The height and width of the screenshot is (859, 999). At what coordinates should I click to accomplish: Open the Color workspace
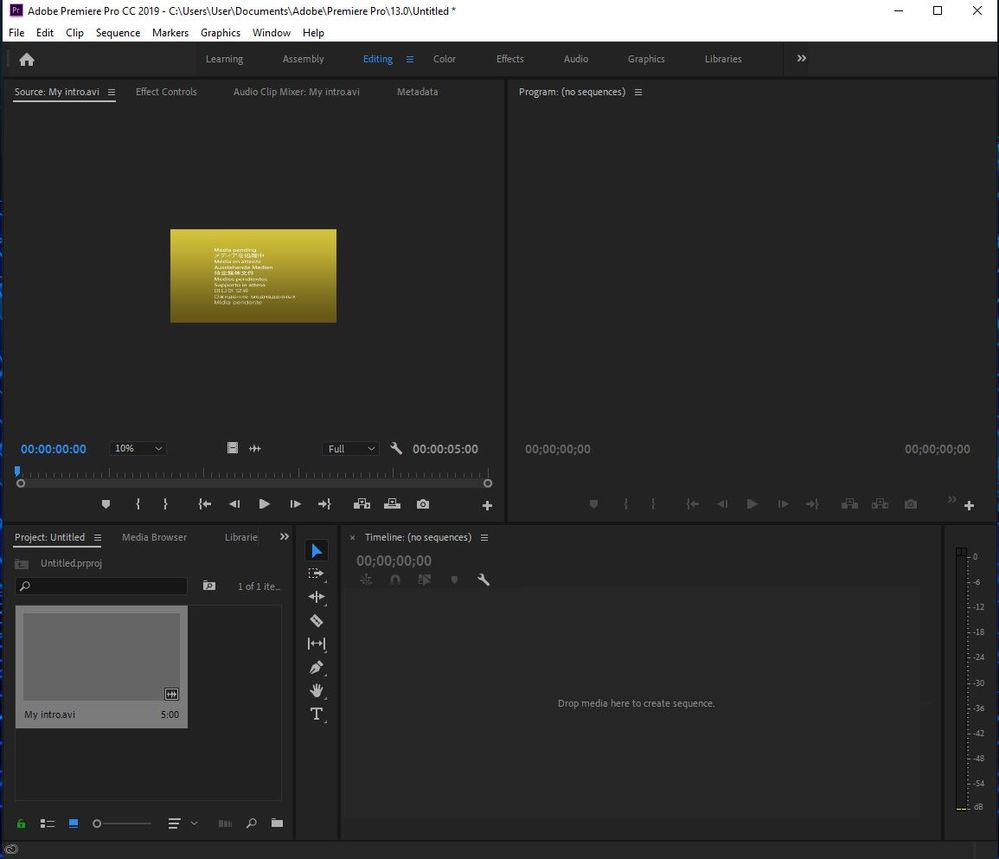pyautogui.click(x=444, y=59)
